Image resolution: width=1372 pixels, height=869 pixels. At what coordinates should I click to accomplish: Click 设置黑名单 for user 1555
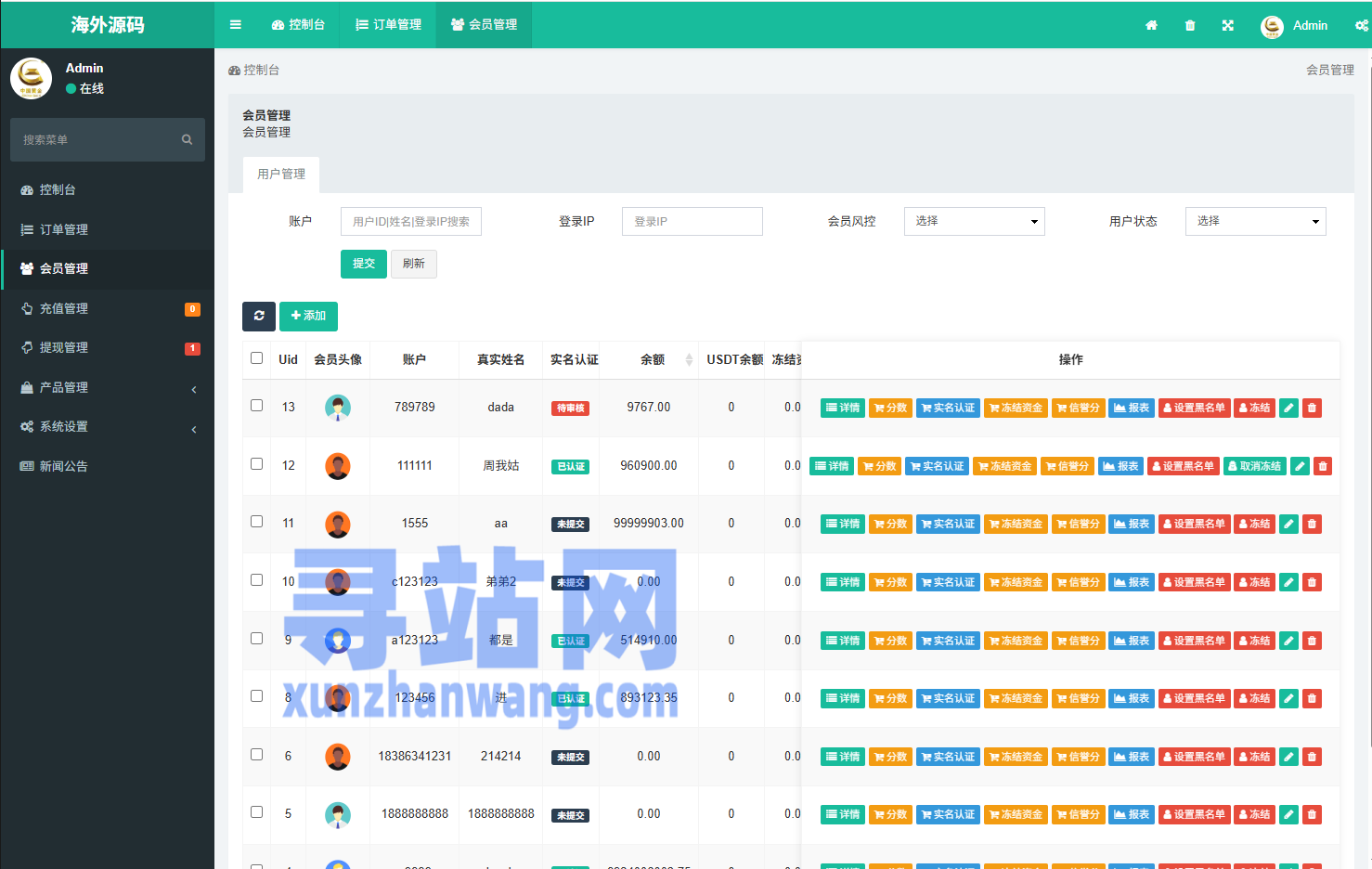coord(1194,524)
